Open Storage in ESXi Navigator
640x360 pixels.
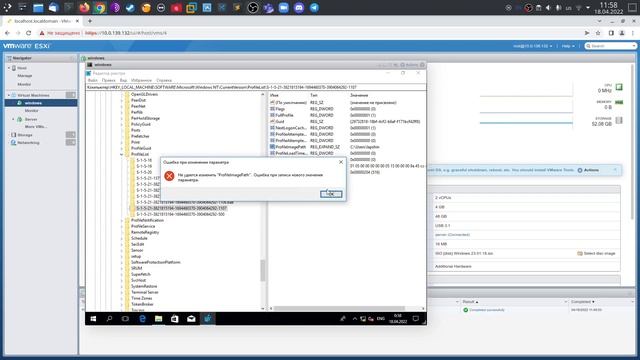coord(24,135)
